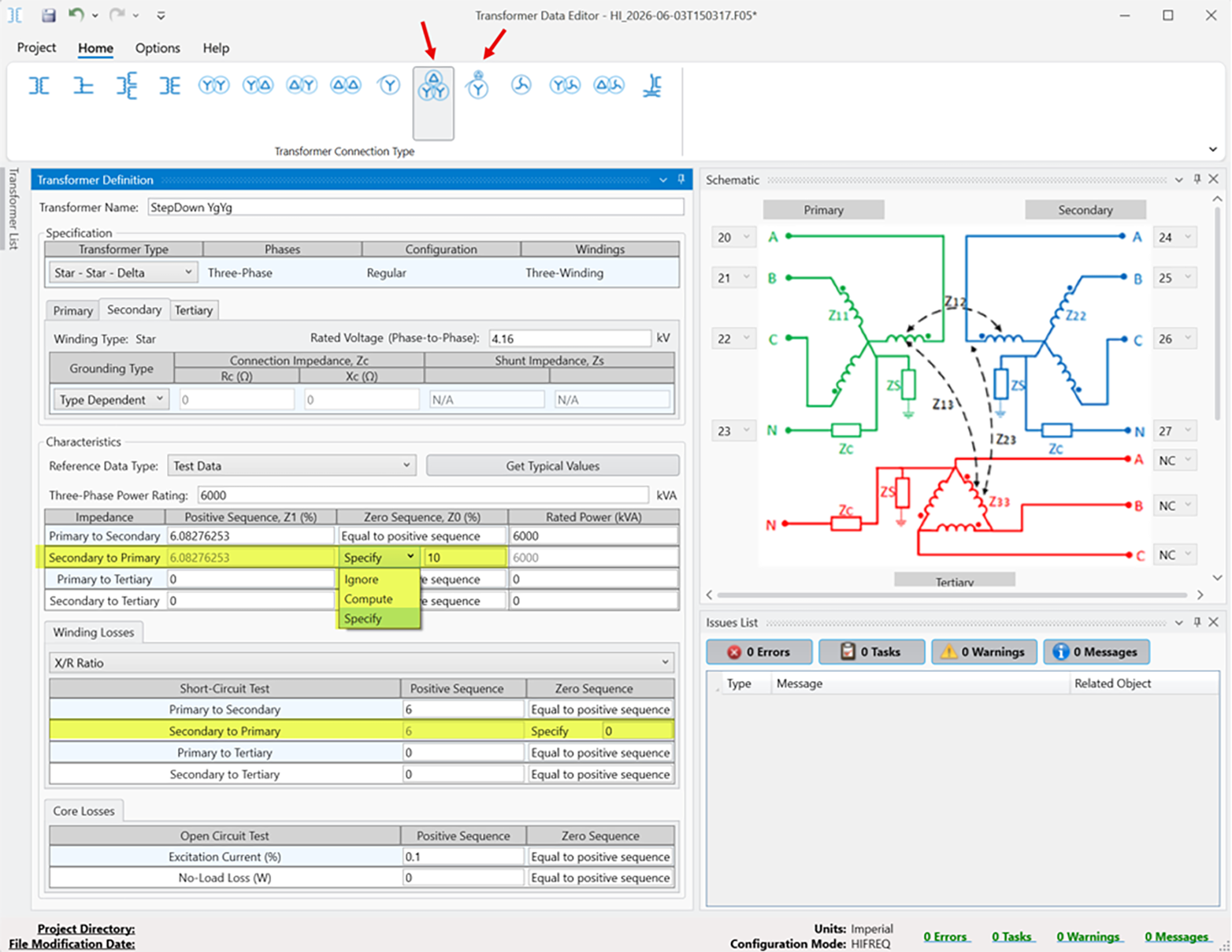
Task: Toggle the 0 Warnings filter button
Action: 985,652
